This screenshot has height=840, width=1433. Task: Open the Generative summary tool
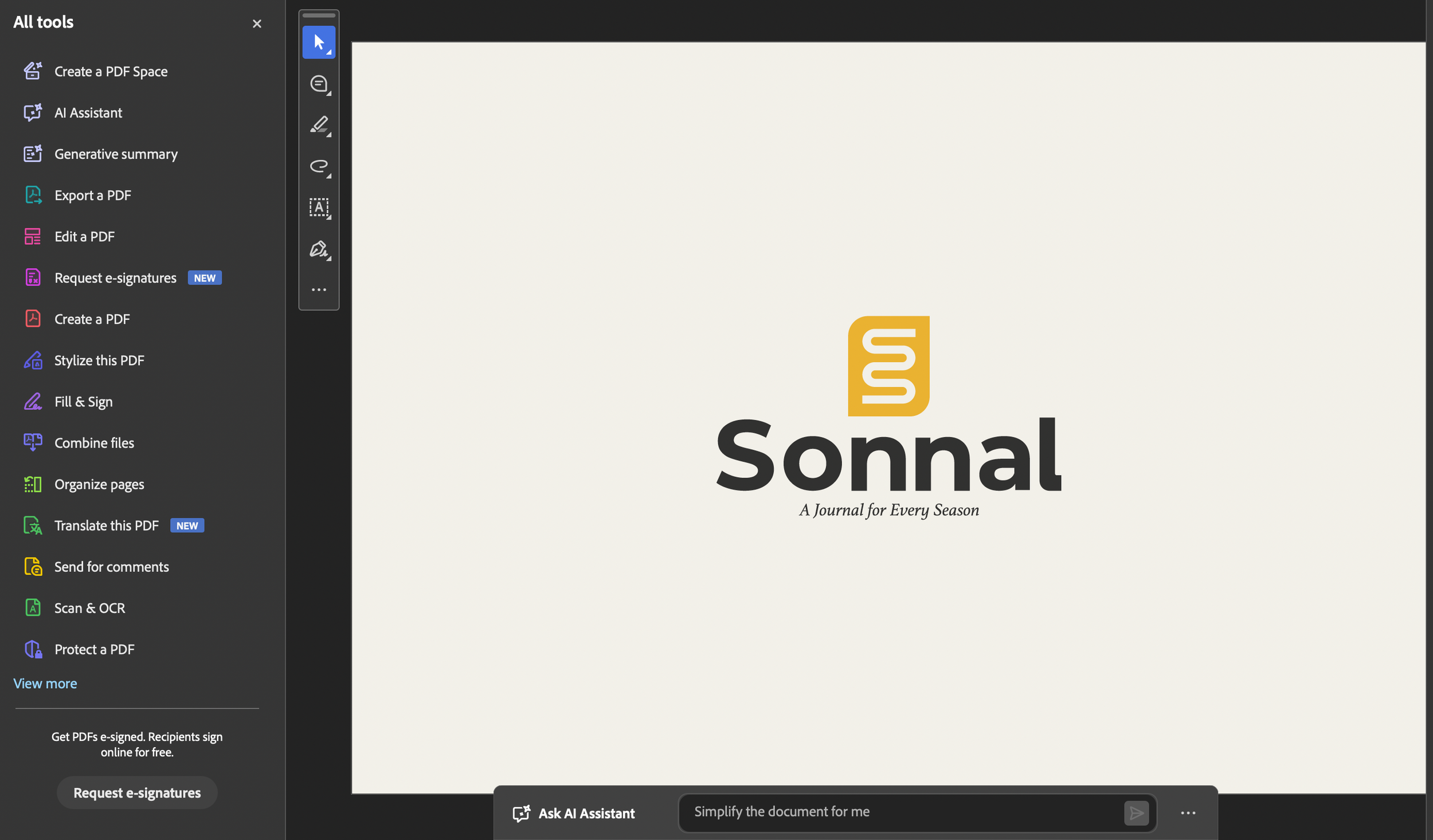(x=116, y=154)
